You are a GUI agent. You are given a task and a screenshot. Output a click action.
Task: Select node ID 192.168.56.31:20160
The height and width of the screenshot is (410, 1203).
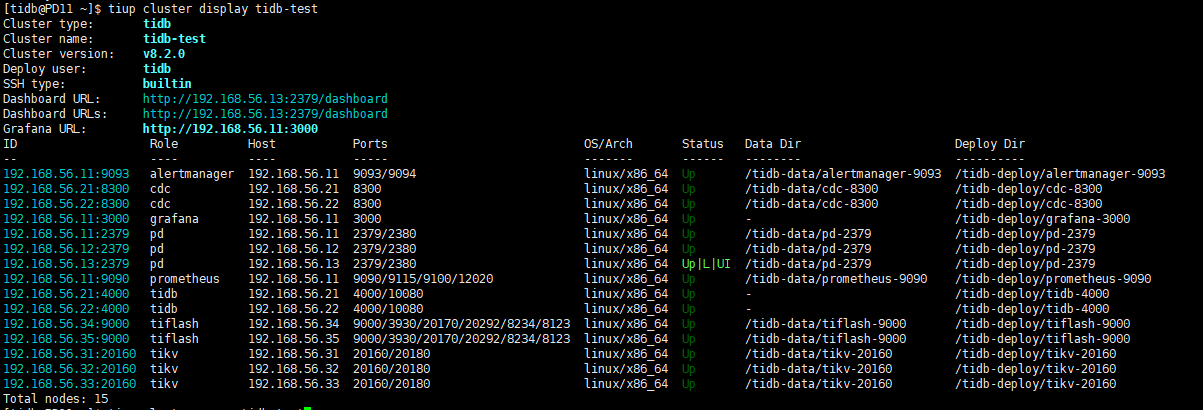point(69,354)
